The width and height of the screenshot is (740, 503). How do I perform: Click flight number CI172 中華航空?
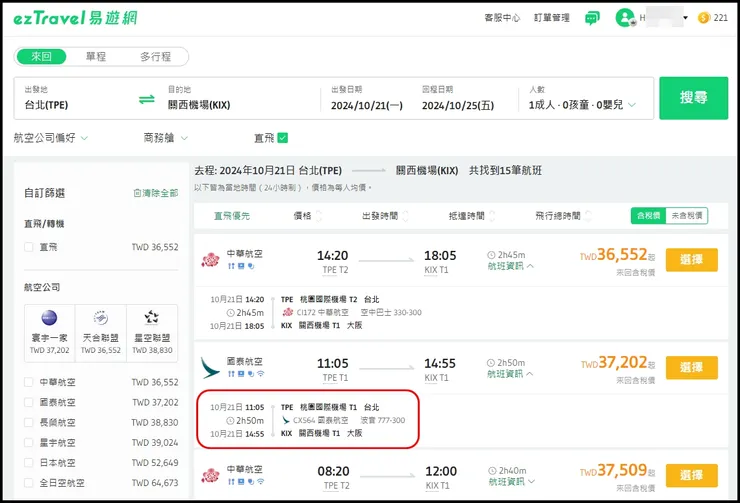coord(323,312)
